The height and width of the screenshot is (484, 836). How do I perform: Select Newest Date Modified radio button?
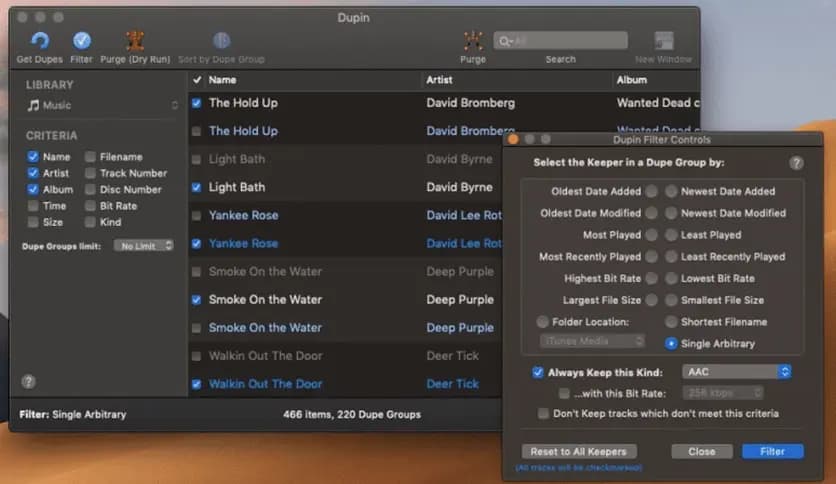click(x=671, y=213)
